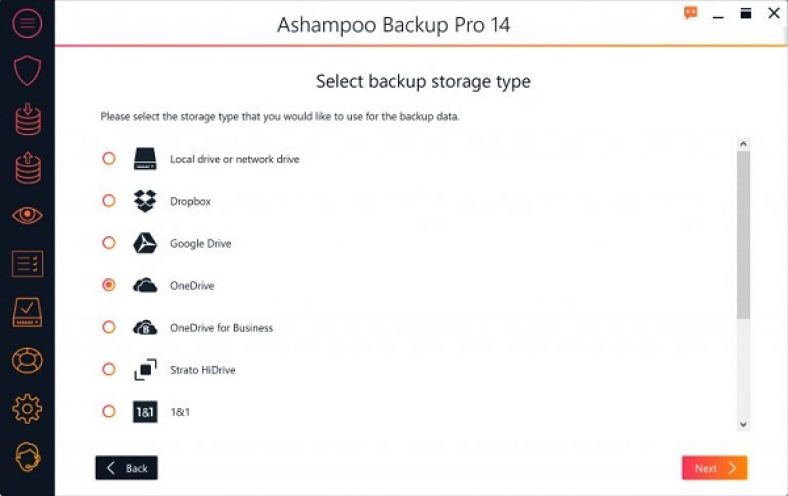788x496 pixels.
Task: Click the Next button
Action: coord(714,468)
